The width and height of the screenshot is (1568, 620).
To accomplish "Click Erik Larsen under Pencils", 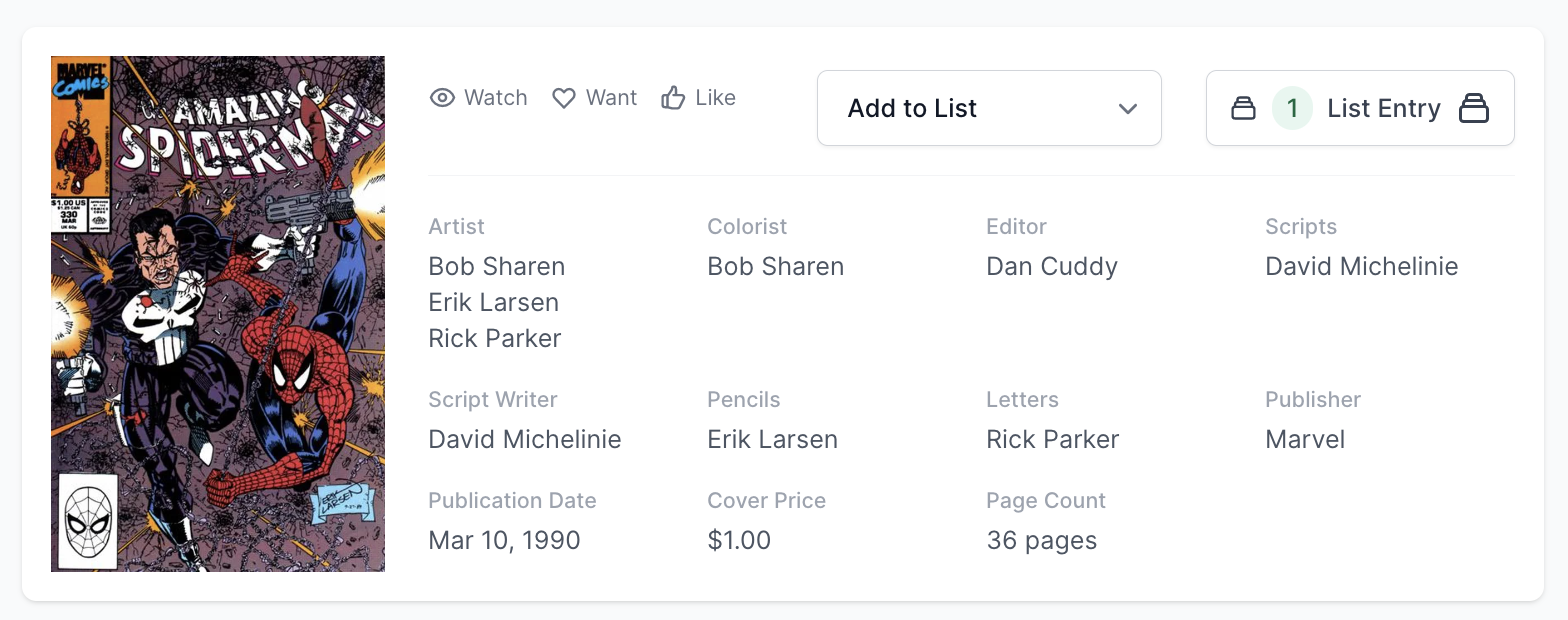I will pyautogui.click(x=772, y=439).
